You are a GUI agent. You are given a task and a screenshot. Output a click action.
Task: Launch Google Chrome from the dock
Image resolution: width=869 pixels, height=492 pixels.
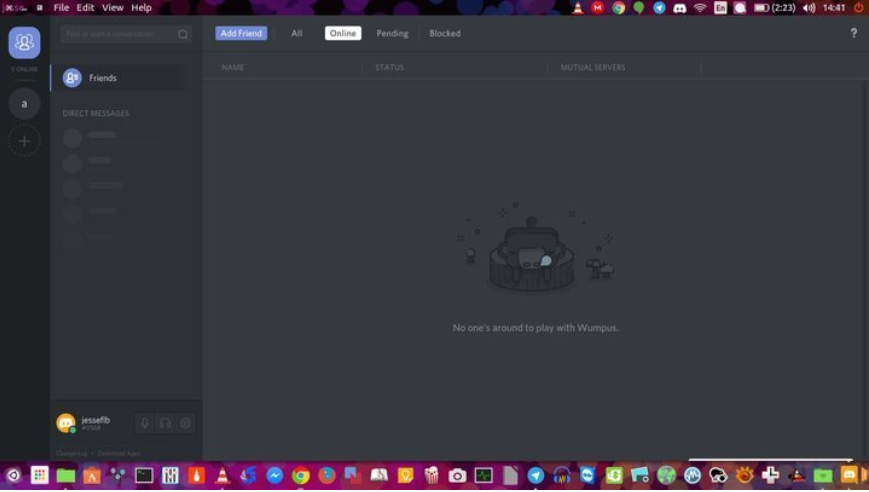tap(300, 475)
